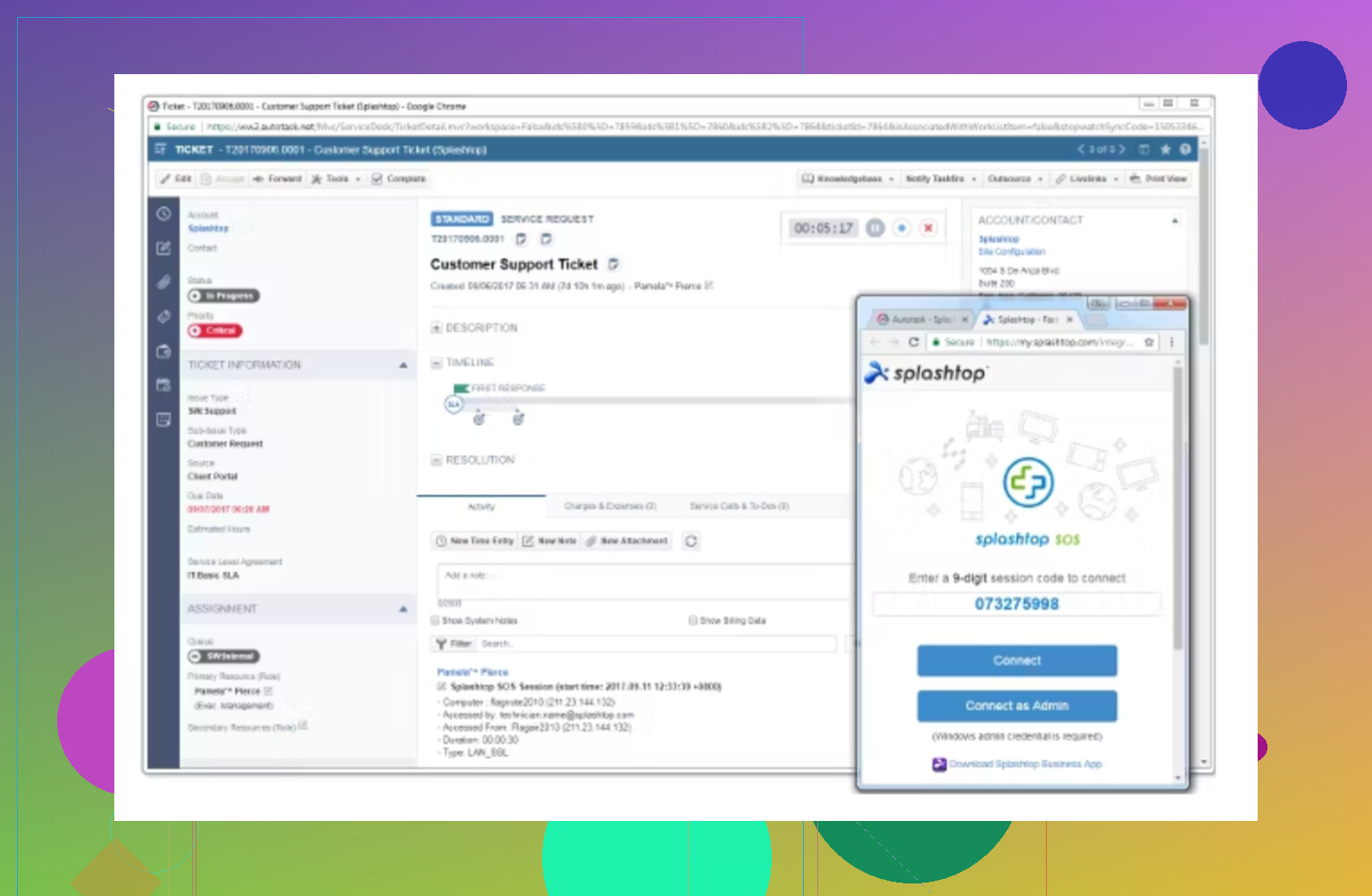The image size is (1372, 896).
Task: Go to the previous ticket arrow in the header
Action: point(1081,149)
